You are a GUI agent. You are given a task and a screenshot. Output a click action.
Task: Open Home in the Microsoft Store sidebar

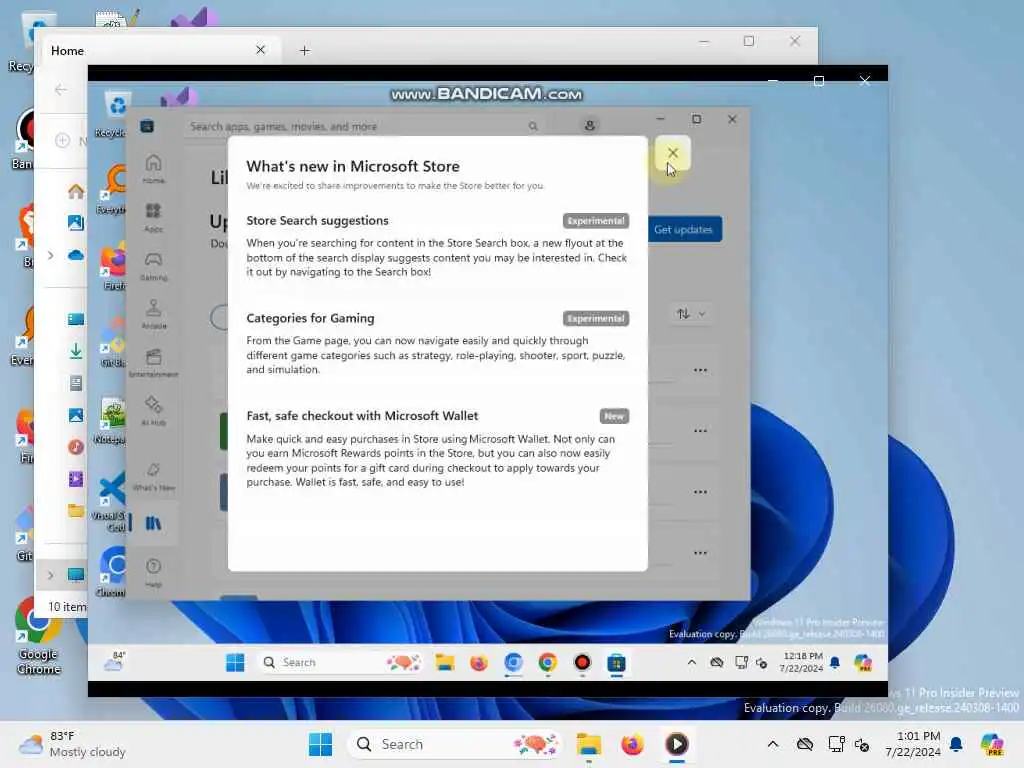pos(153,169)
